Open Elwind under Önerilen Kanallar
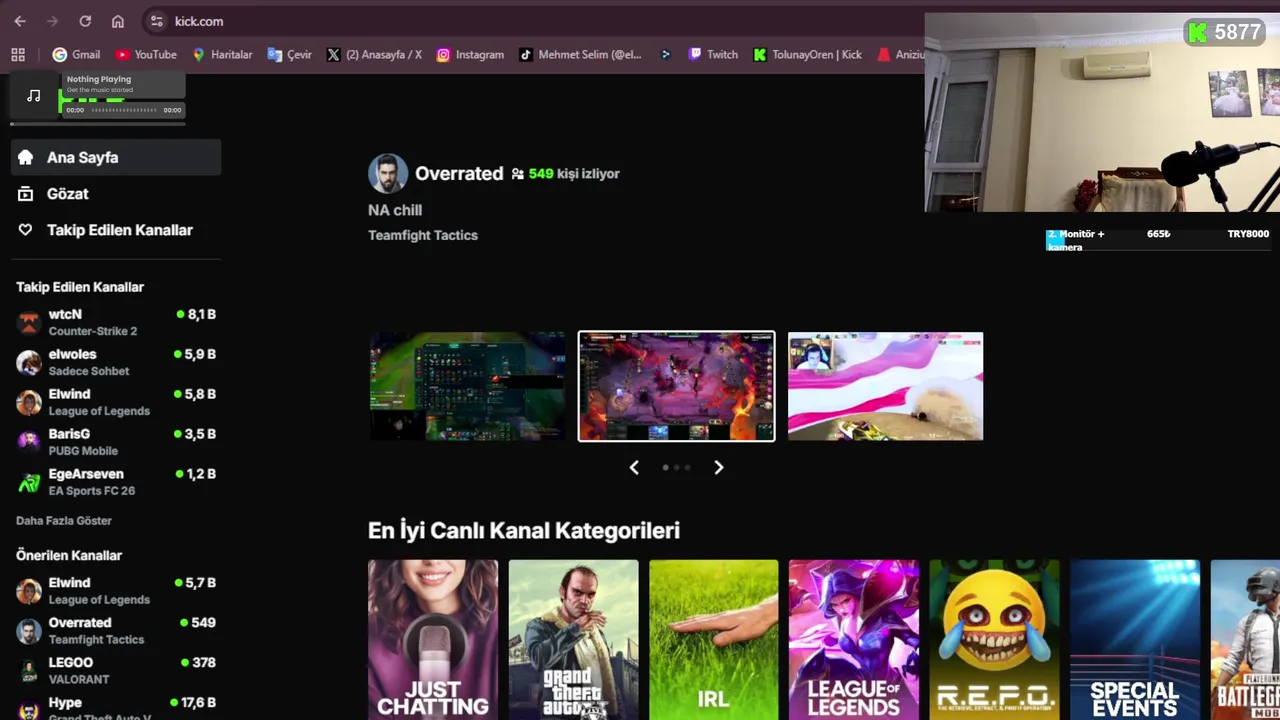Viewport: 1280px width, 720px height. coord(116,590)
